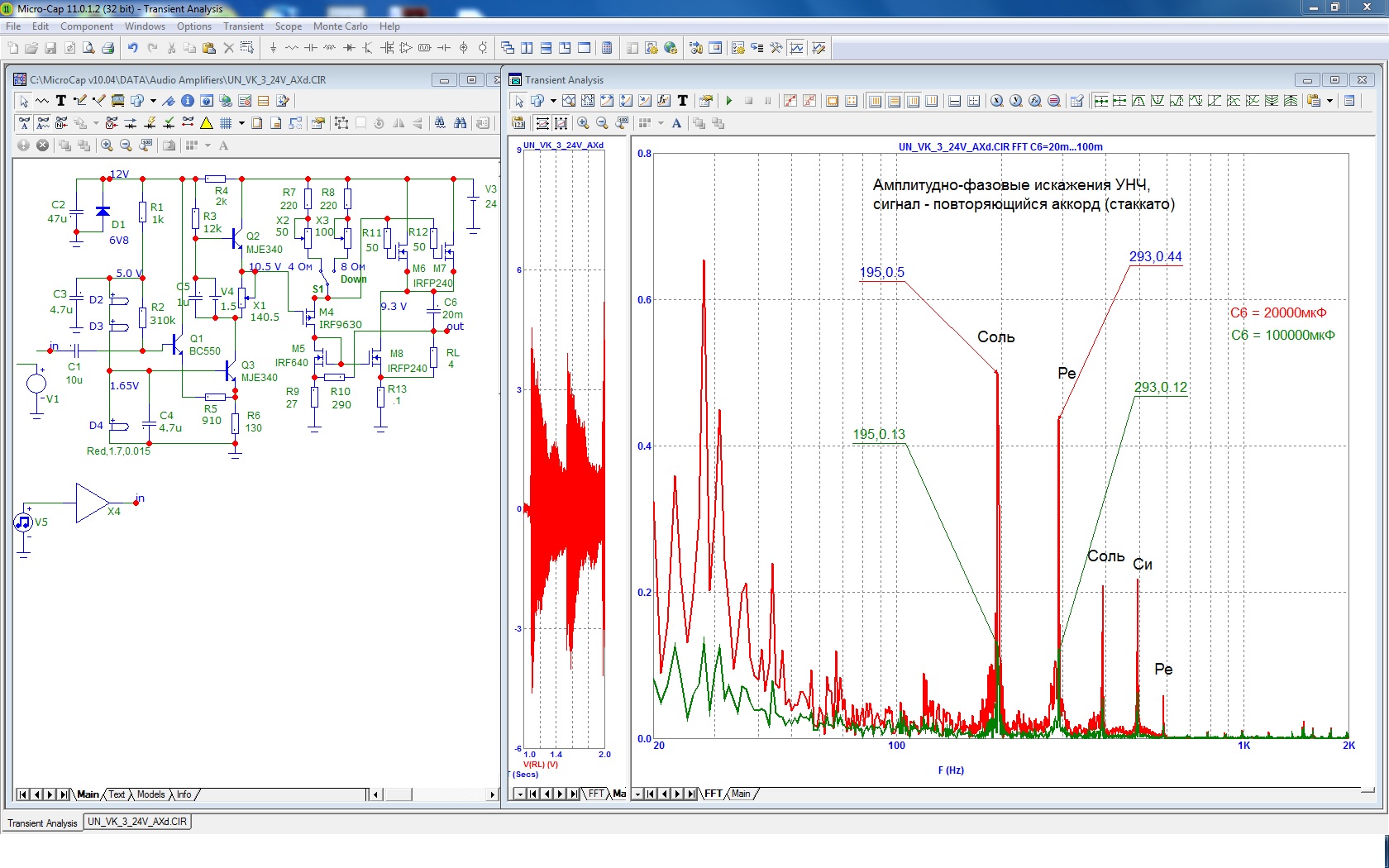This screenshot has height=868, width=1389.
Task: Toggle Attribute Text display button
Action: pos(24,123)
